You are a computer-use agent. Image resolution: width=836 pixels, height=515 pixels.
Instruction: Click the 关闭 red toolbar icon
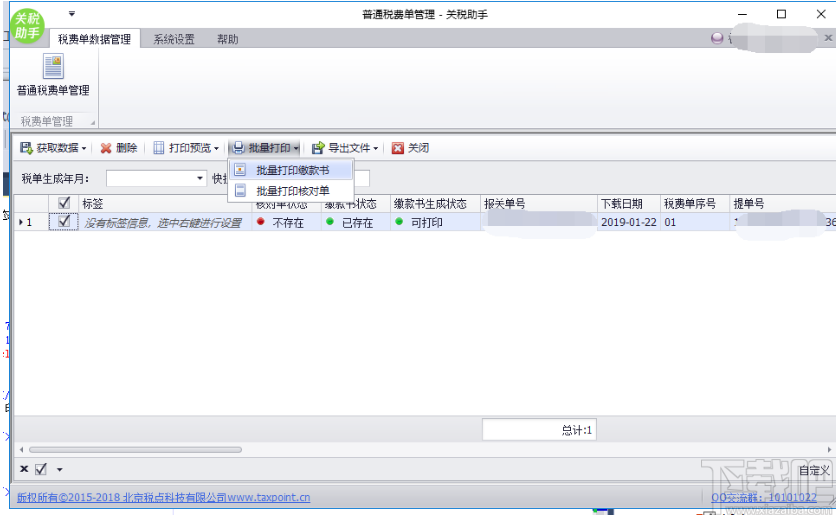pos(398,148)
